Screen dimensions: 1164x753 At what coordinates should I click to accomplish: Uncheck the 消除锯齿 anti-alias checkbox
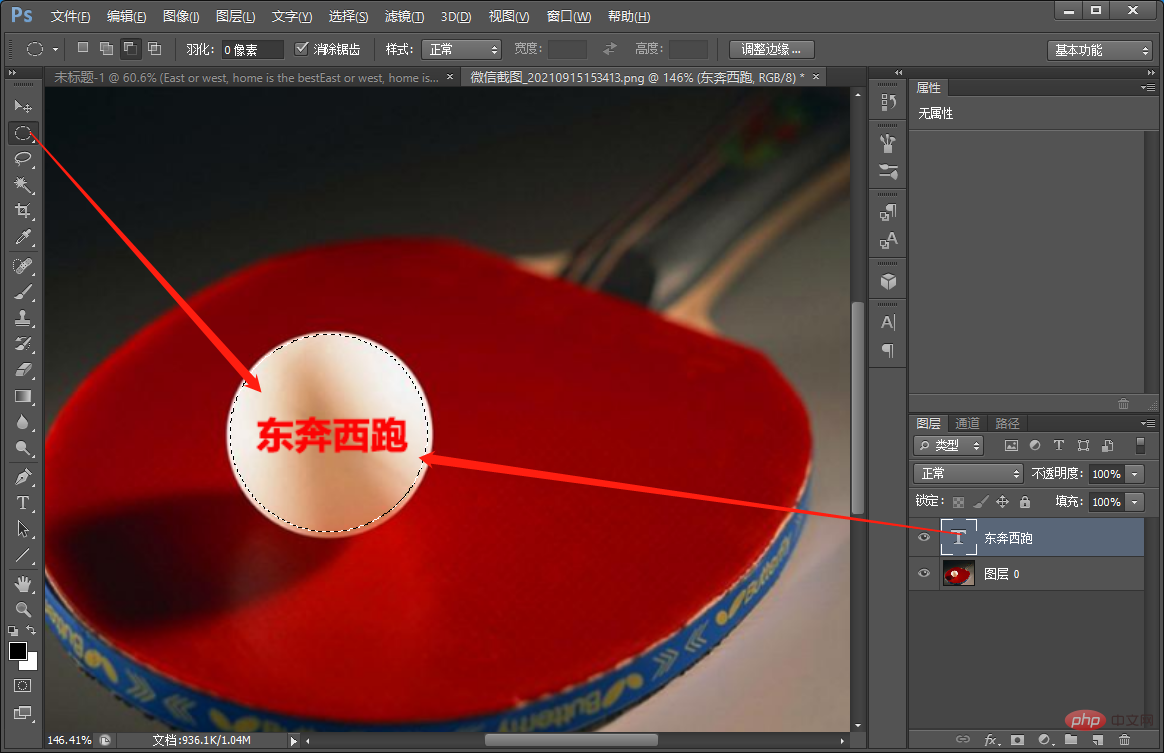(x=301, y=48)
